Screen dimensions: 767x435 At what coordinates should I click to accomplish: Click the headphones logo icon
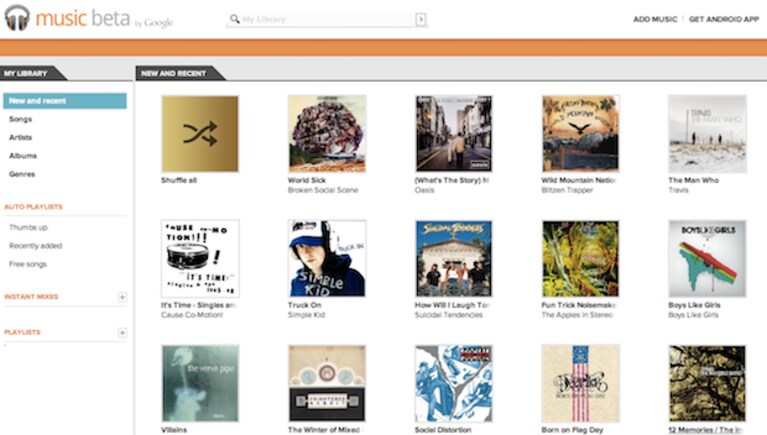point(17,18)
